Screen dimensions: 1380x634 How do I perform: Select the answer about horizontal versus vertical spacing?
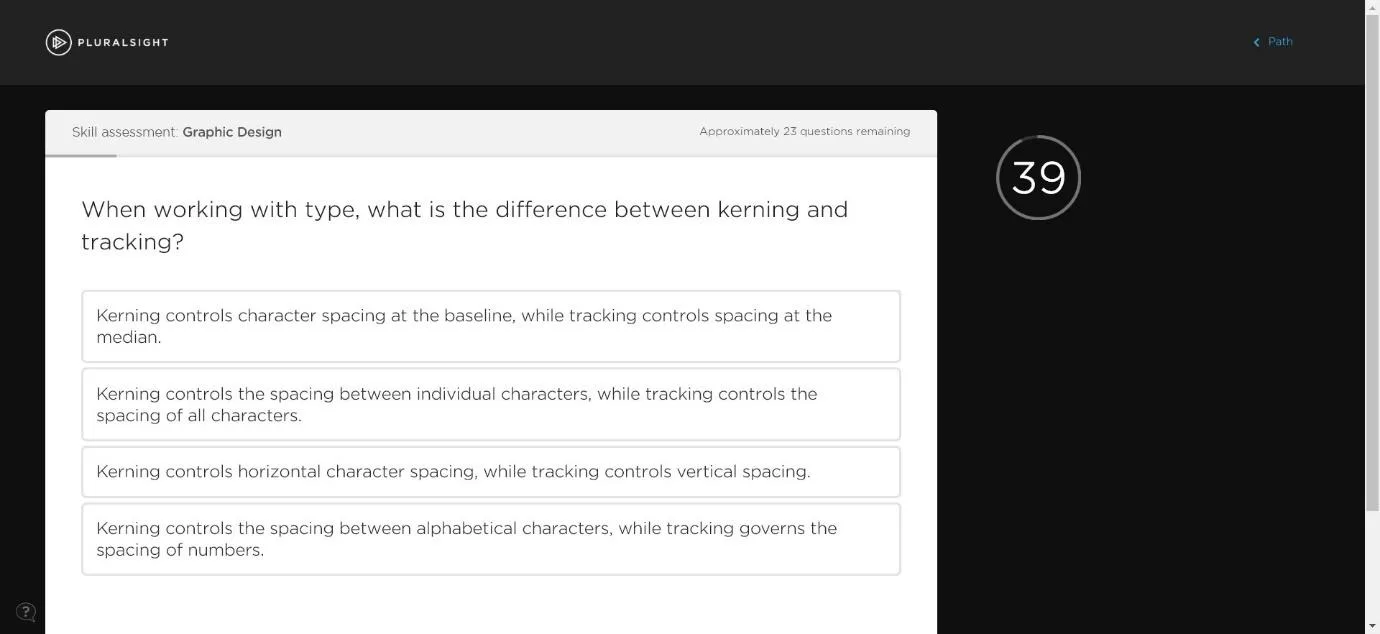click(x=491, y=471)
